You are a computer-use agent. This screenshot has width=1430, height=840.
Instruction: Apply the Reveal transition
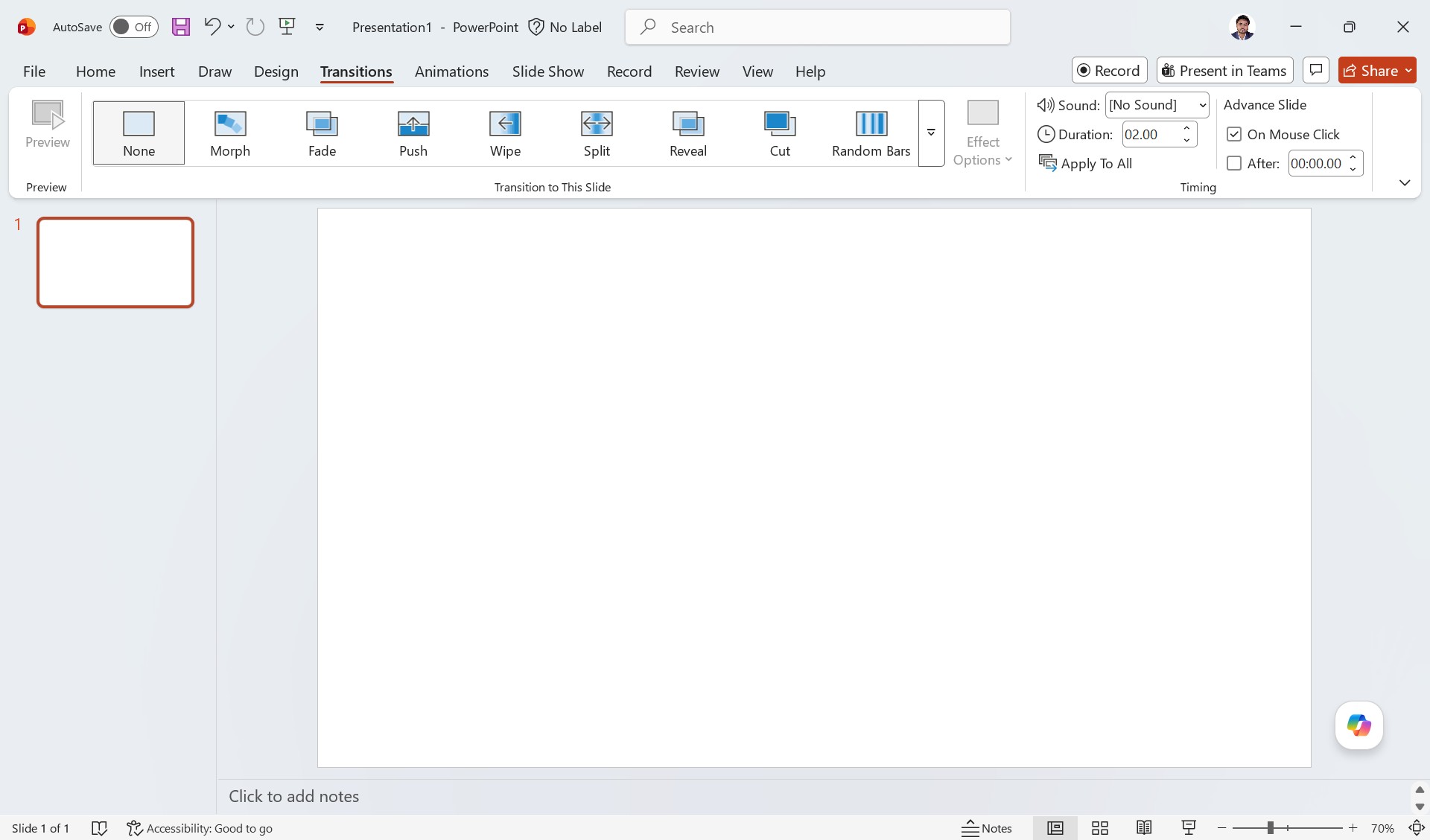point(688,133)
